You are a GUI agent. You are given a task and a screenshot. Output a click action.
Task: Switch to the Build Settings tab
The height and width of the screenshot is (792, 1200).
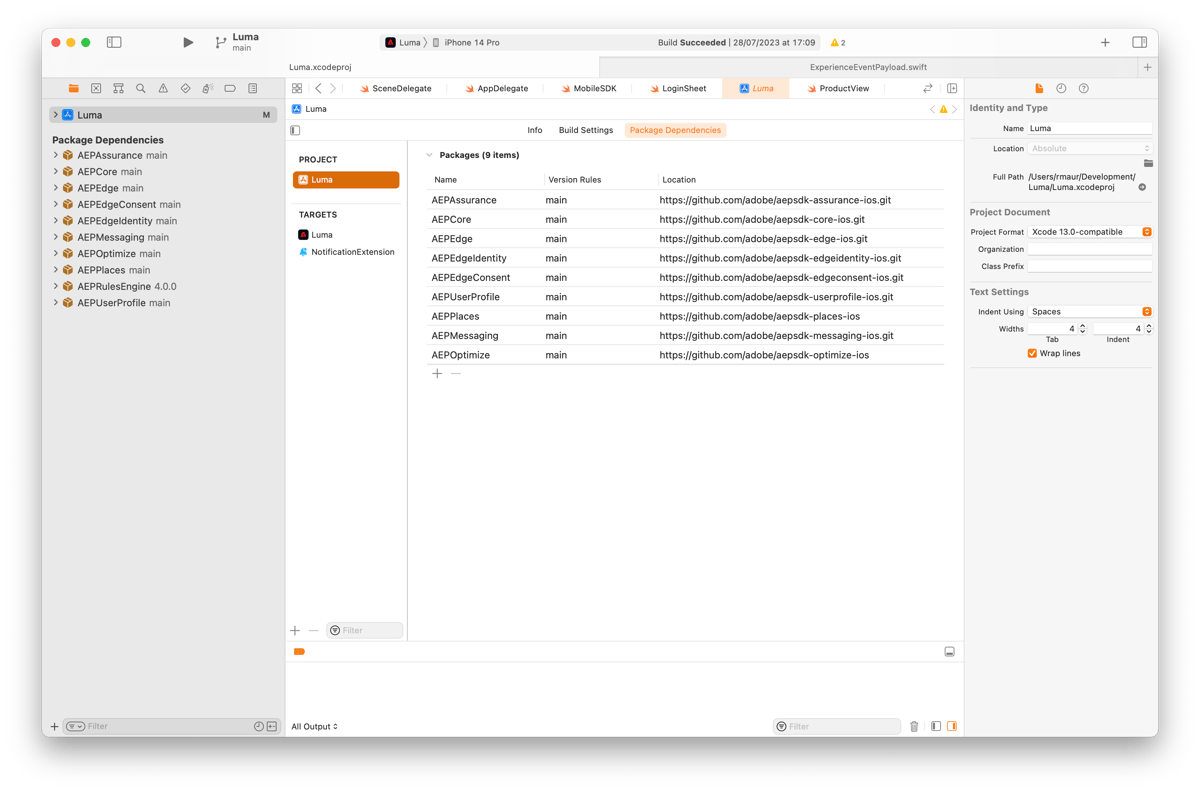pos(585,129)
